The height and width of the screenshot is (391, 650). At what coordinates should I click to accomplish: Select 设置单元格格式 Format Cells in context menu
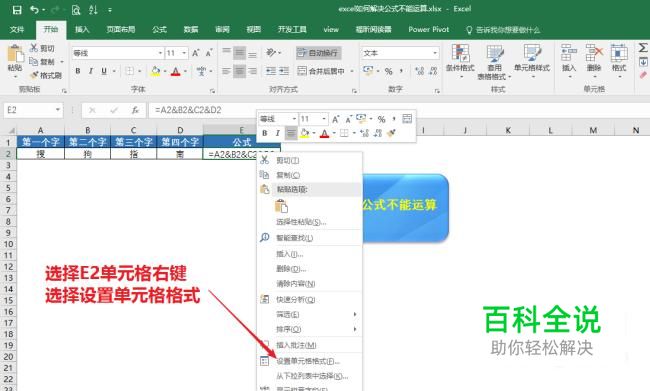click(x=310, y=361)
